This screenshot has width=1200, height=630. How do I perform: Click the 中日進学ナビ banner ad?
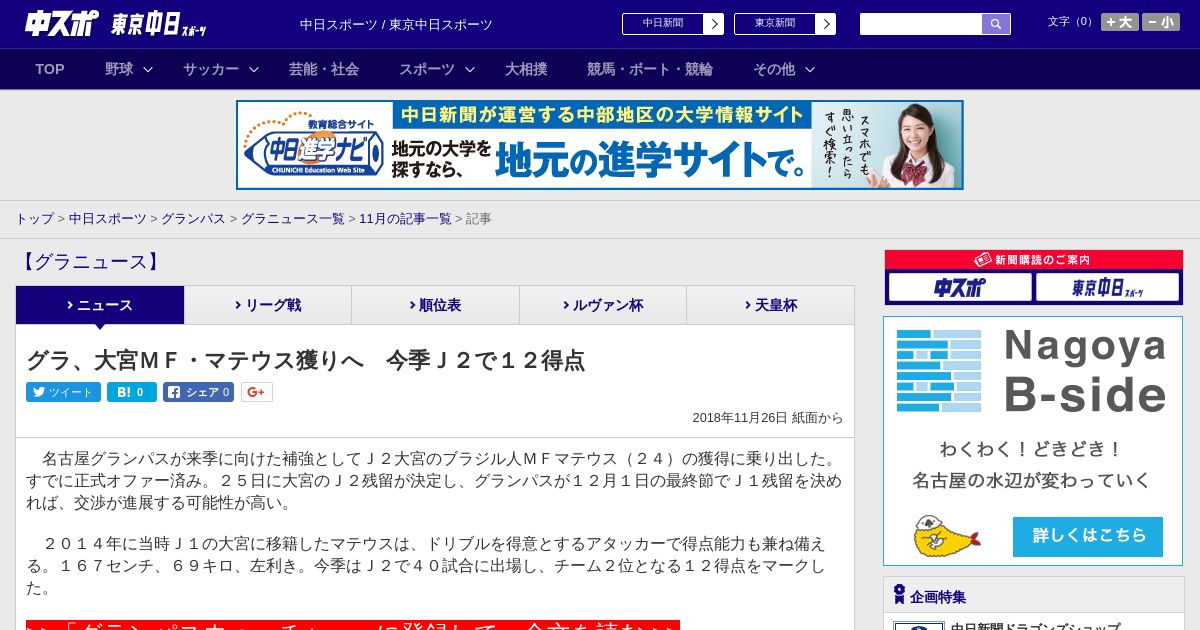[600, 145]
